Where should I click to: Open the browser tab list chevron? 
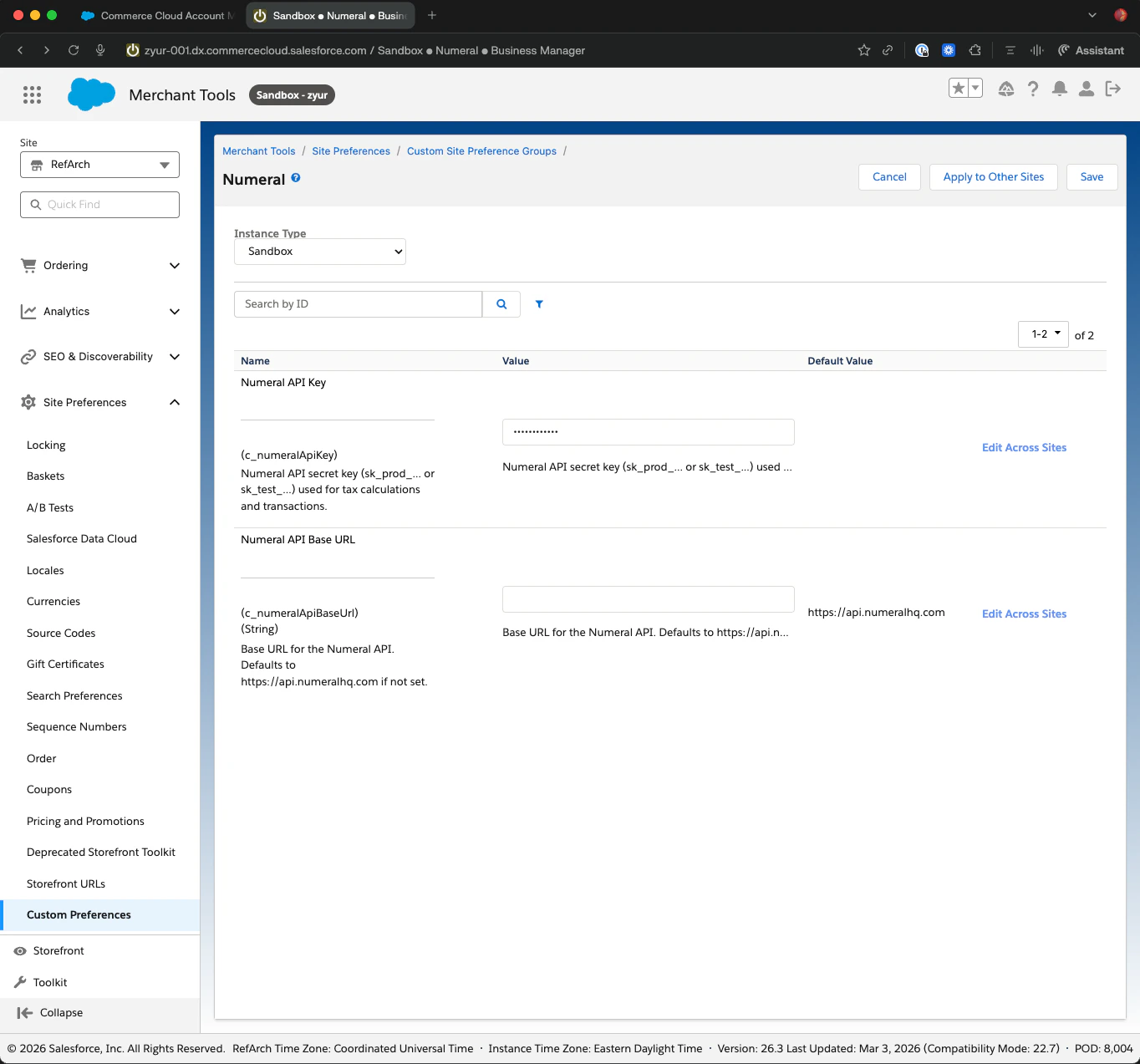pos(1092,15)
